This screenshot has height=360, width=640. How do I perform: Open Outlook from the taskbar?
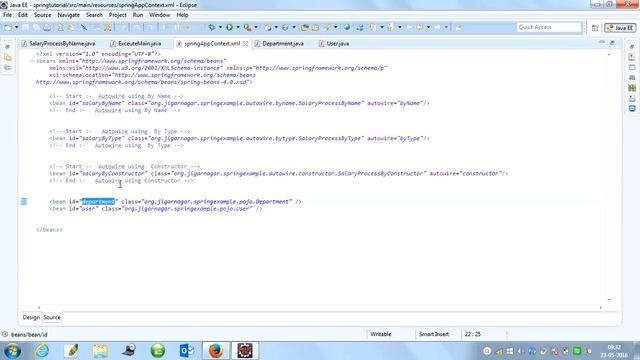[187, 351]
